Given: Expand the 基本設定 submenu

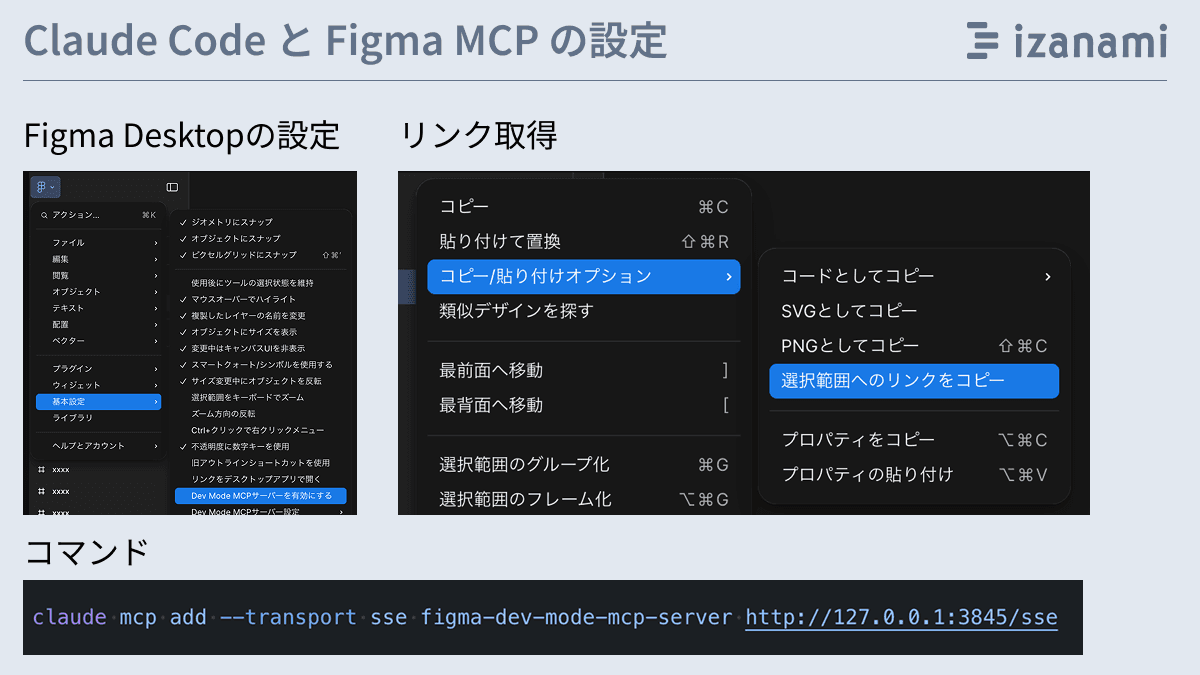Looking at the screenshot, I should (98, 401).
